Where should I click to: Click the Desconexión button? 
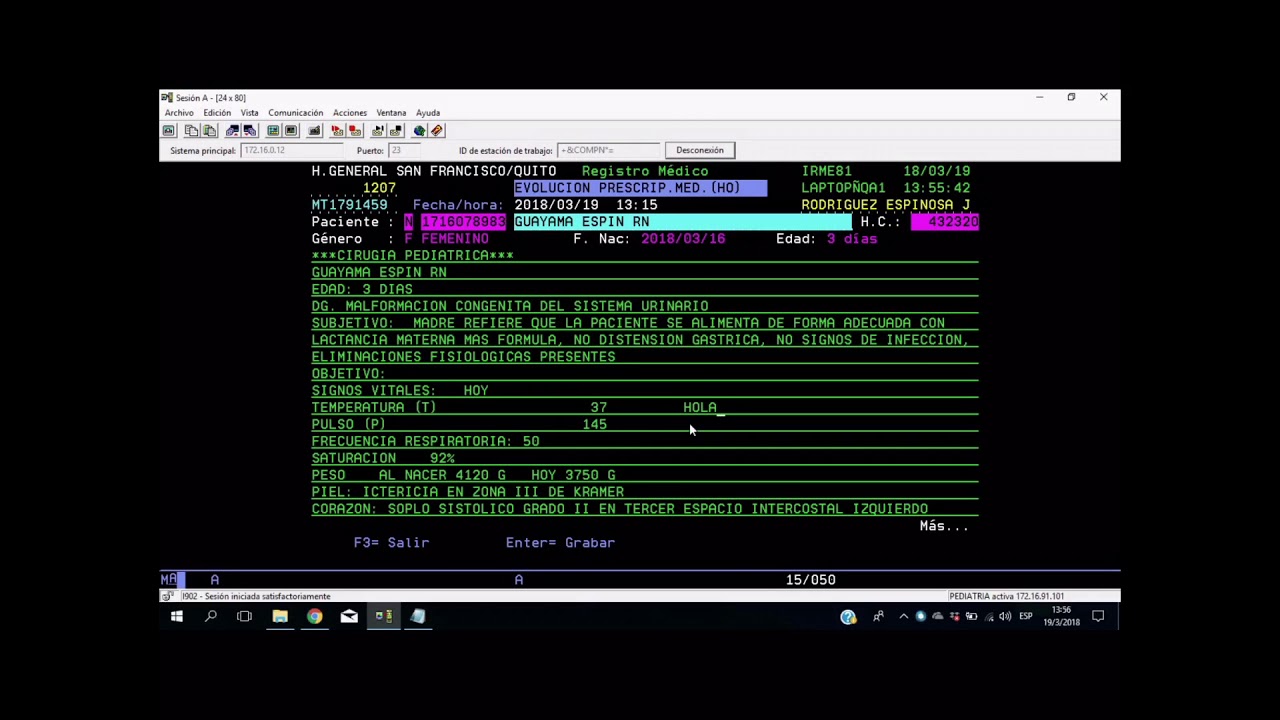[699, 150]
